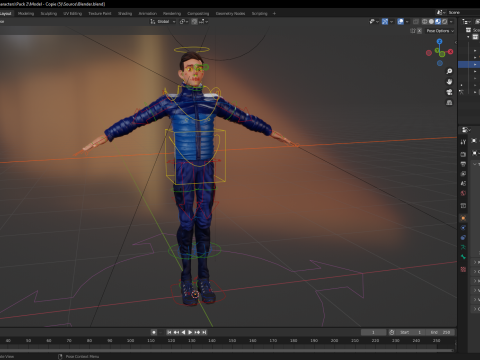480x360 pixels.
Task: Open the overlay options dropdown arrow
Action: click(407, 22)
